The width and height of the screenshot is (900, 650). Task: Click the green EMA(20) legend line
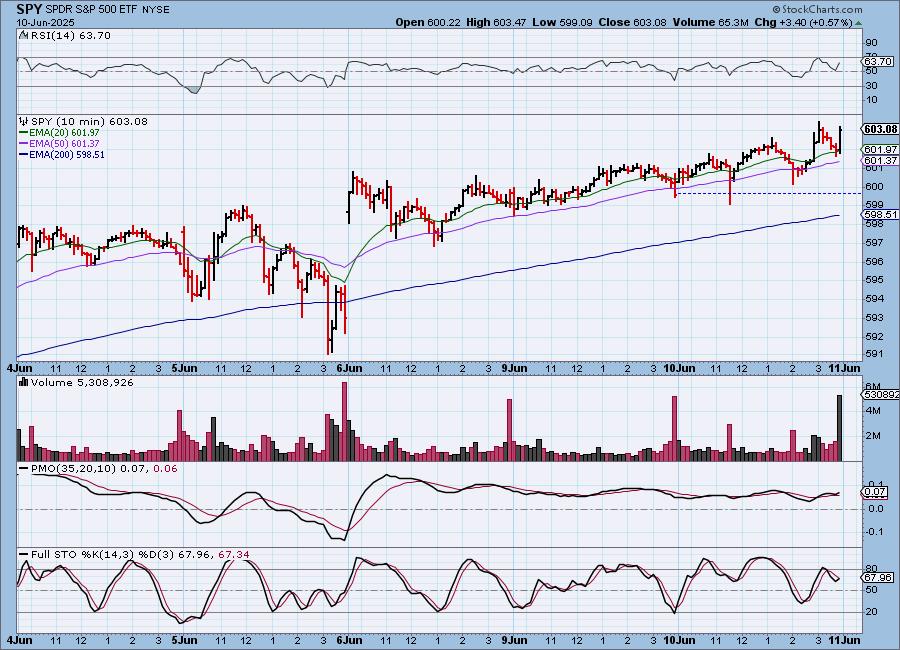pos(24,133)
